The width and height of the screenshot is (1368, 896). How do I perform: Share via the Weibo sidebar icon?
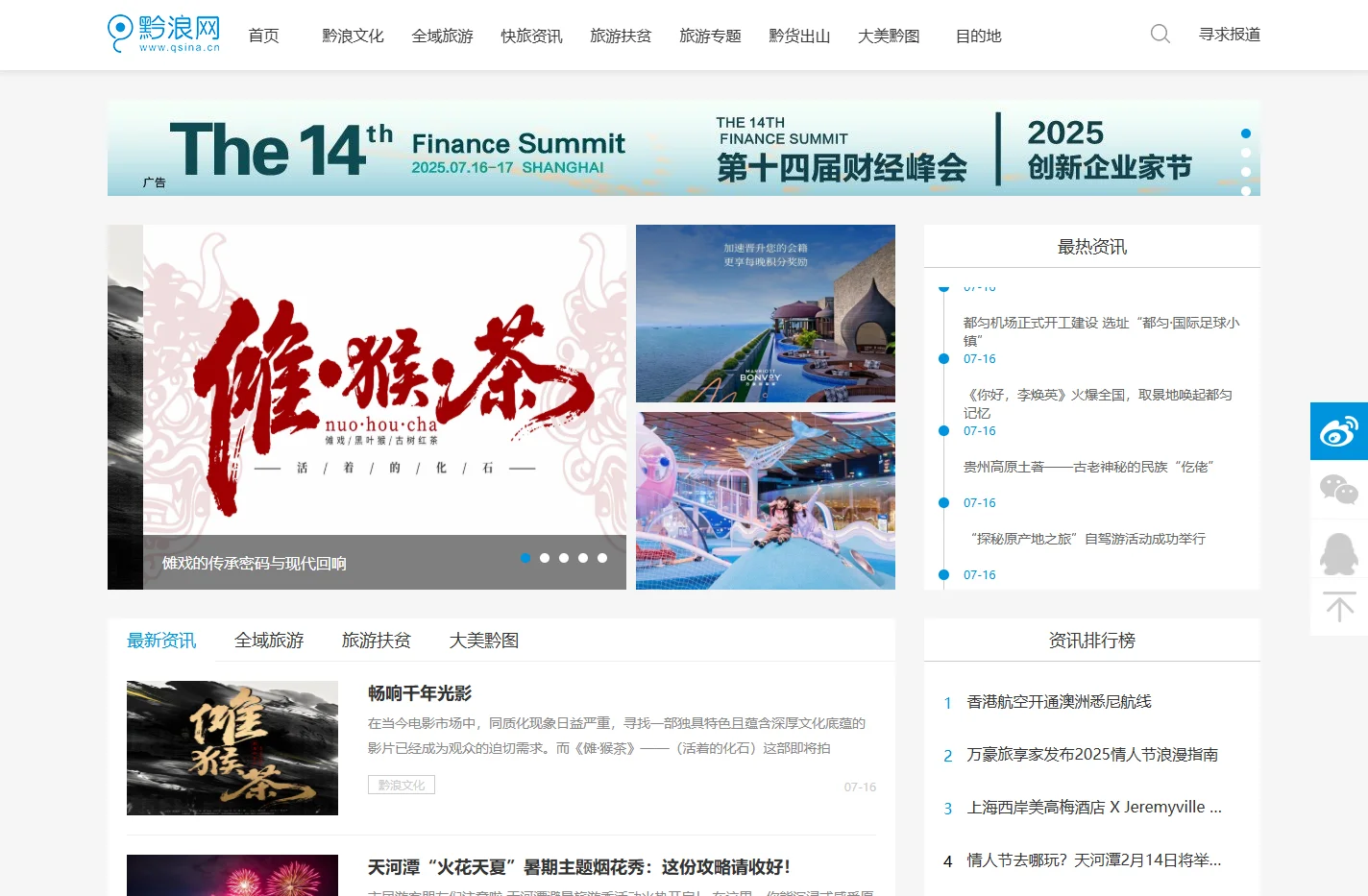[x=1339, y=431]
